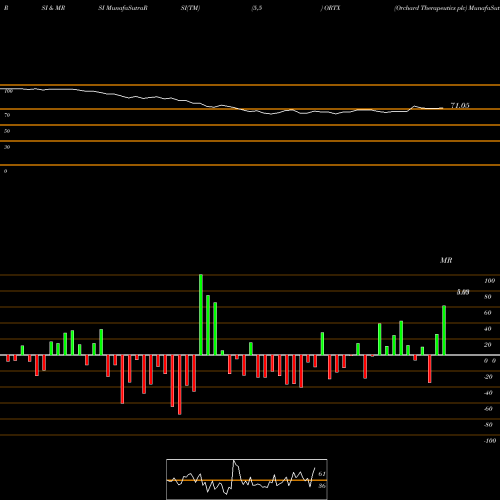The image size is (500, 500).
Task: Click the -60 label on MR axis
Action: pyautogui.click(x=488, y=409)
